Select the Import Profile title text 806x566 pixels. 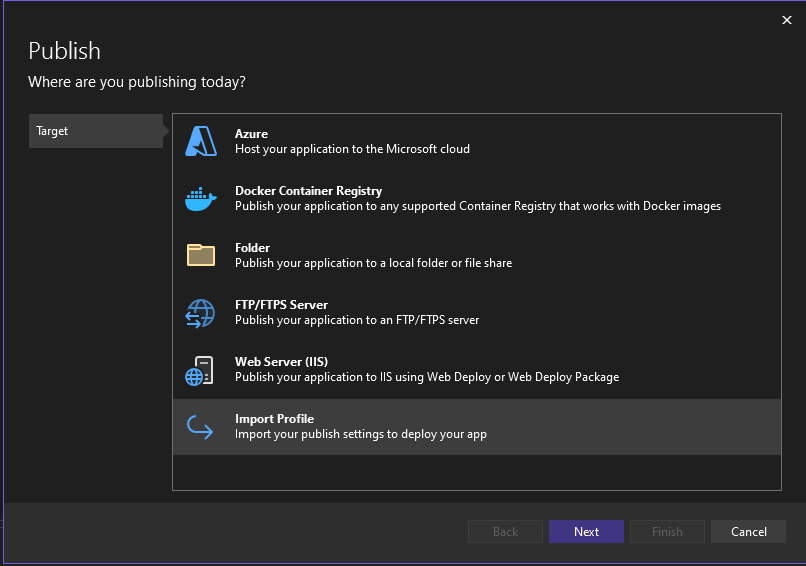tap(274, 419)
